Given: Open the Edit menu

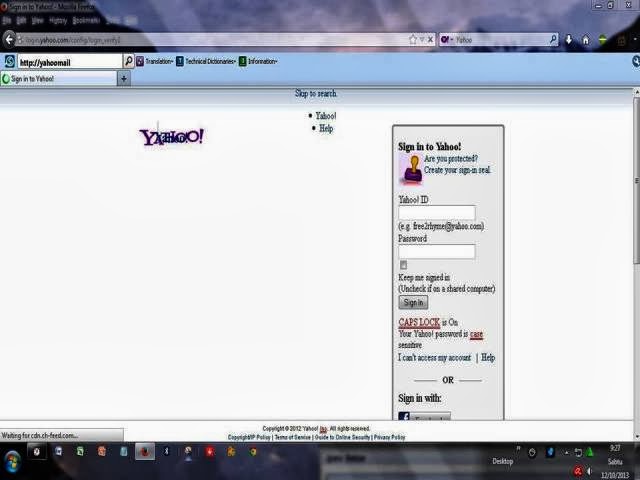Looking at the screenshot, I should [x=21, y=20].
